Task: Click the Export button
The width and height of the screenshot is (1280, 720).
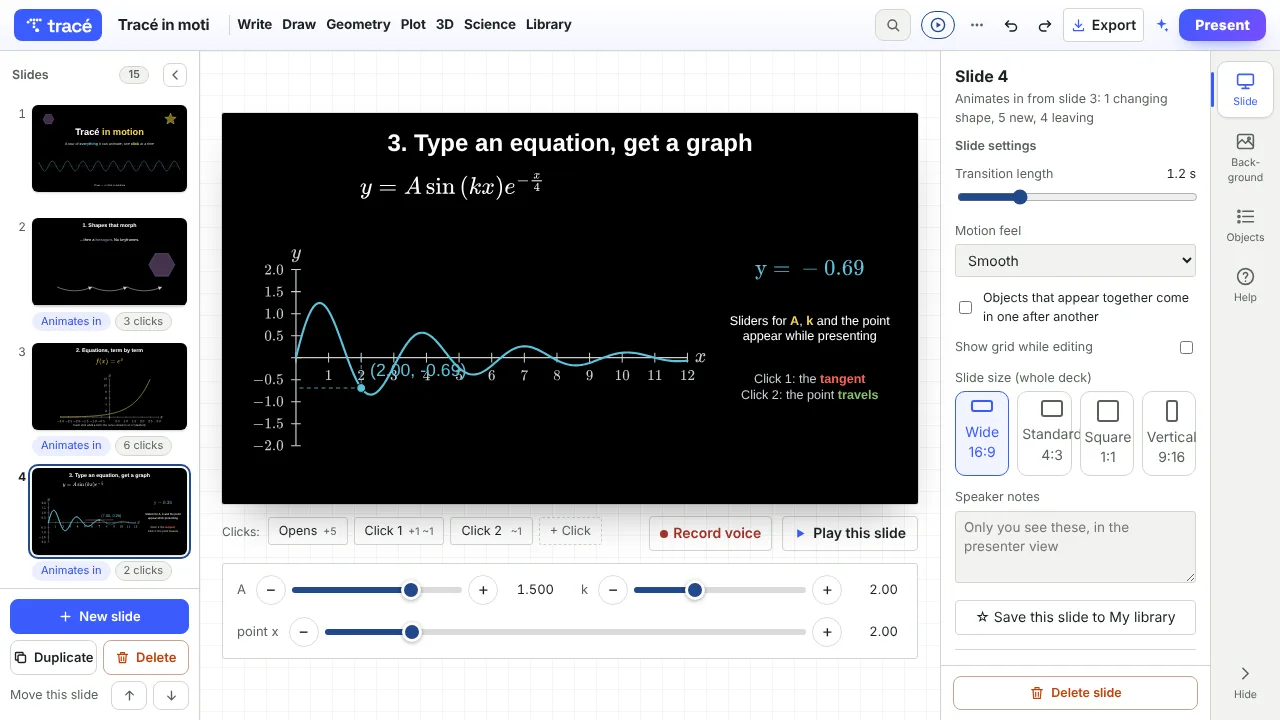Action: point(1103,25)
